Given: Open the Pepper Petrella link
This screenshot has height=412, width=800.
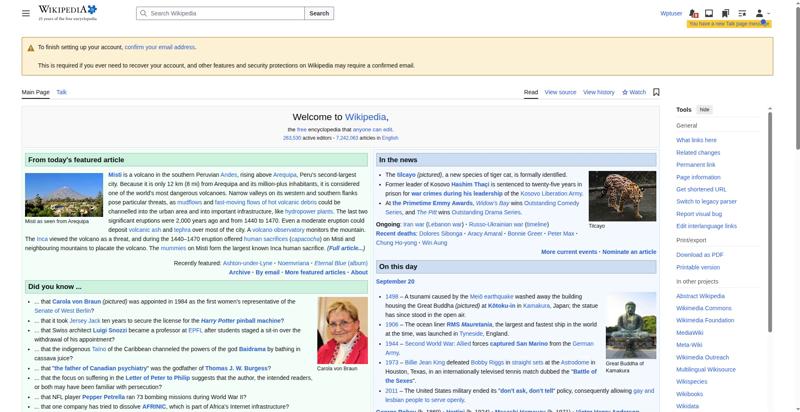Looking at the screenshot, I should coord(103,397).
